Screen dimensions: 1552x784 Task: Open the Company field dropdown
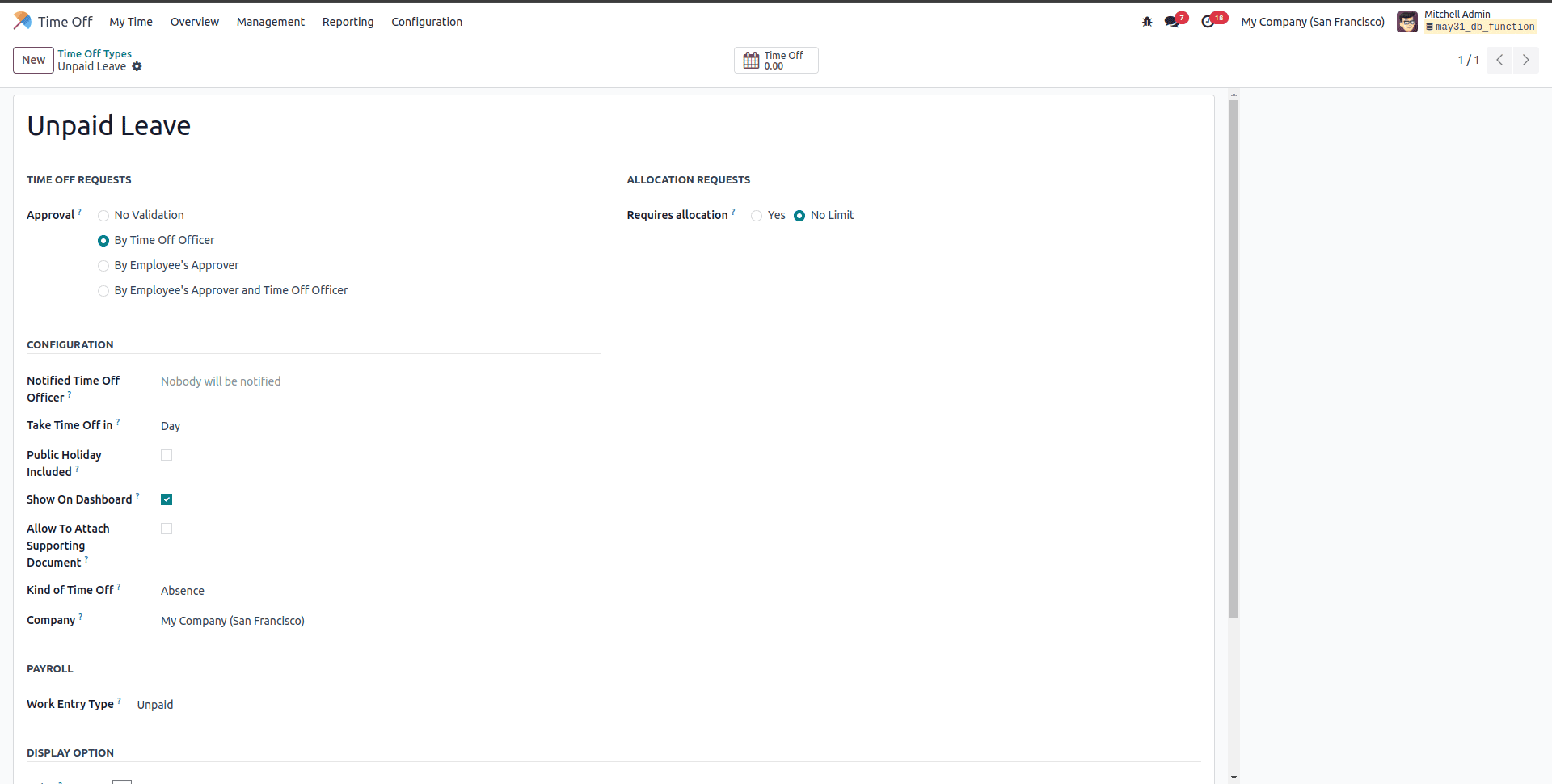coord(381,621)
